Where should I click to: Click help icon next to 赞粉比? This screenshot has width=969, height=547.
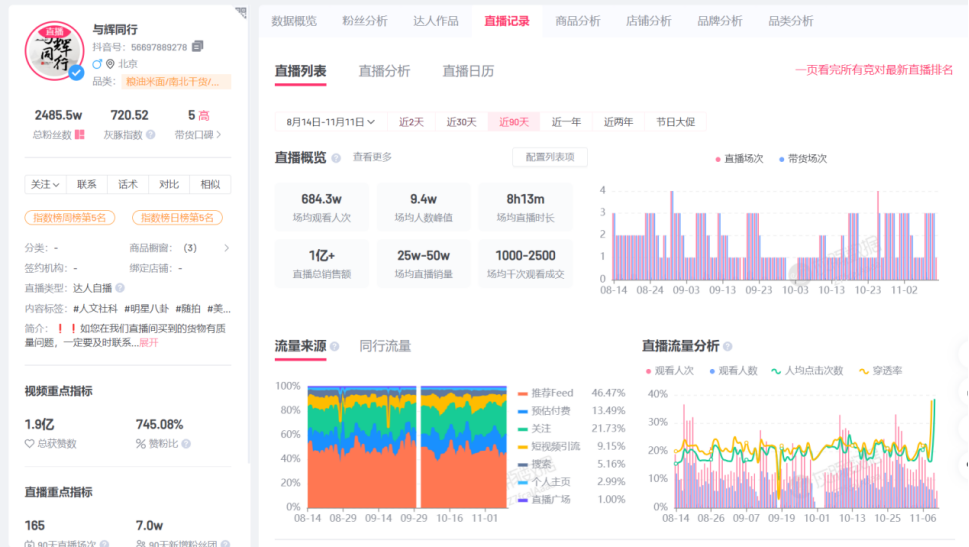[x=186, y=444]
